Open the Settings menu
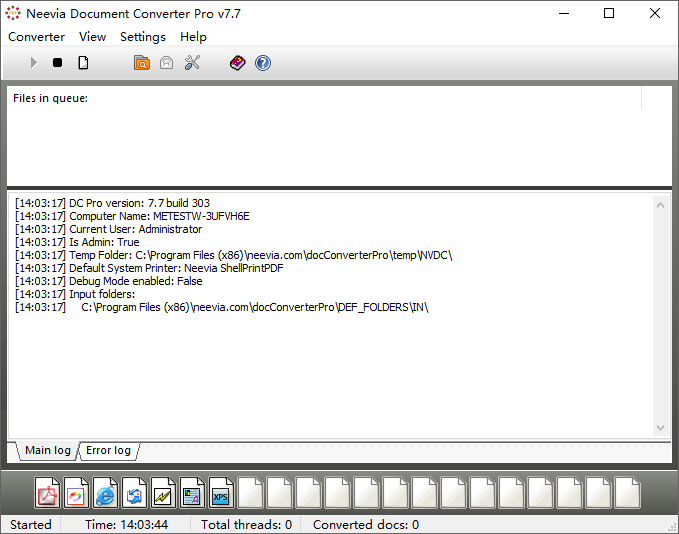The image size is (679, 534). tap(143, 37)
